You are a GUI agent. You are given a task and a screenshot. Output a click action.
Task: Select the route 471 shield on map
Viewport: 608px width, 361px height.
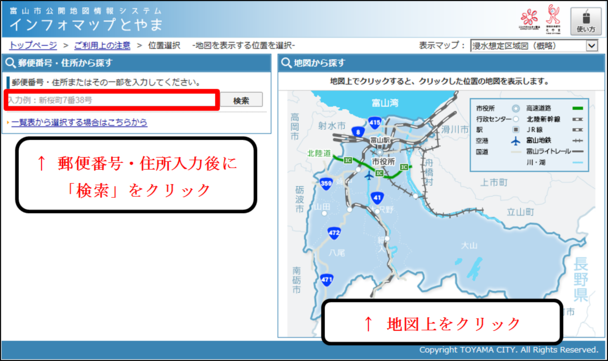[x=326, y=280]
